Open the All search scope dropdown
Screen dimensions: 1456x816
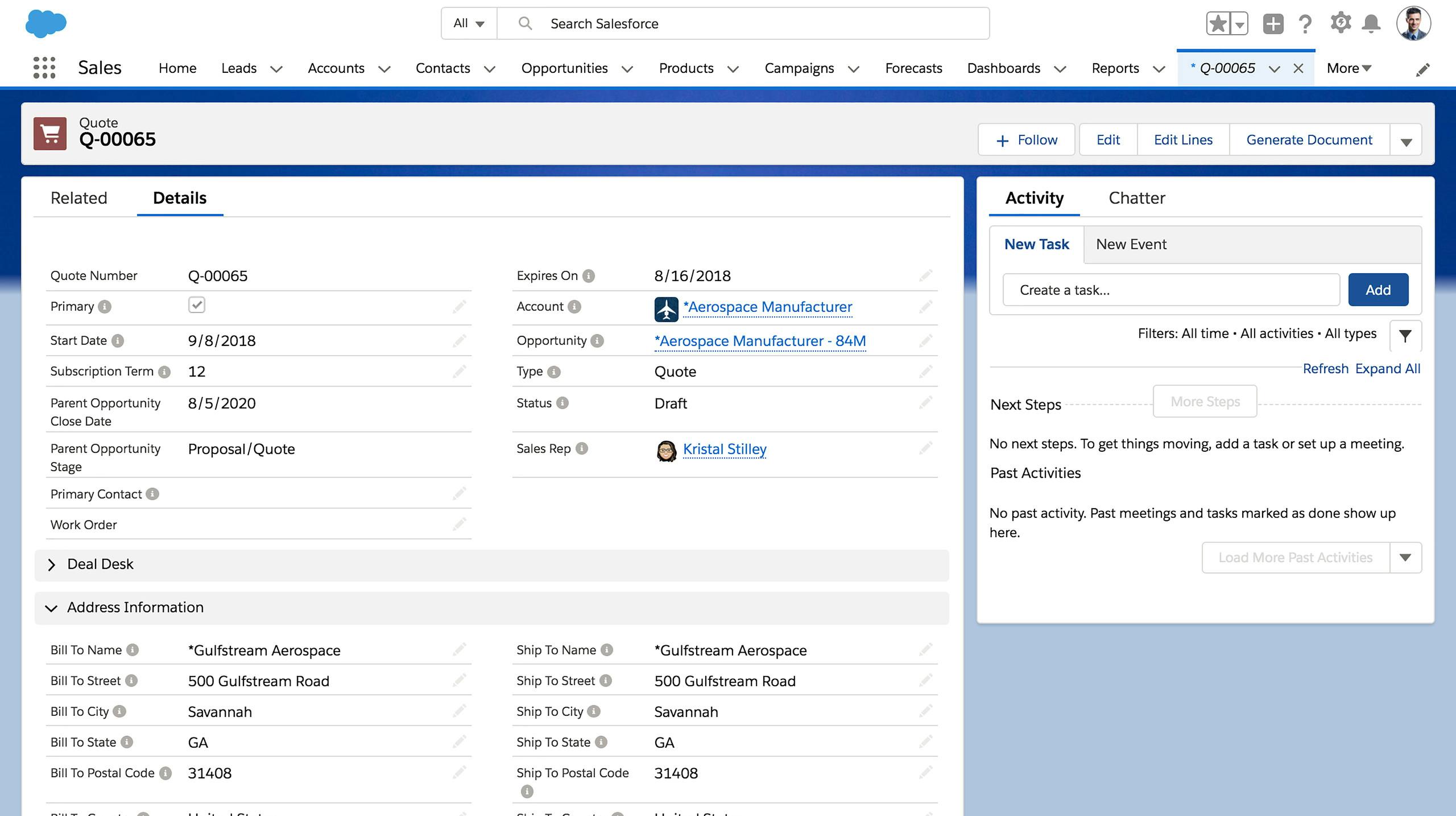469,23
